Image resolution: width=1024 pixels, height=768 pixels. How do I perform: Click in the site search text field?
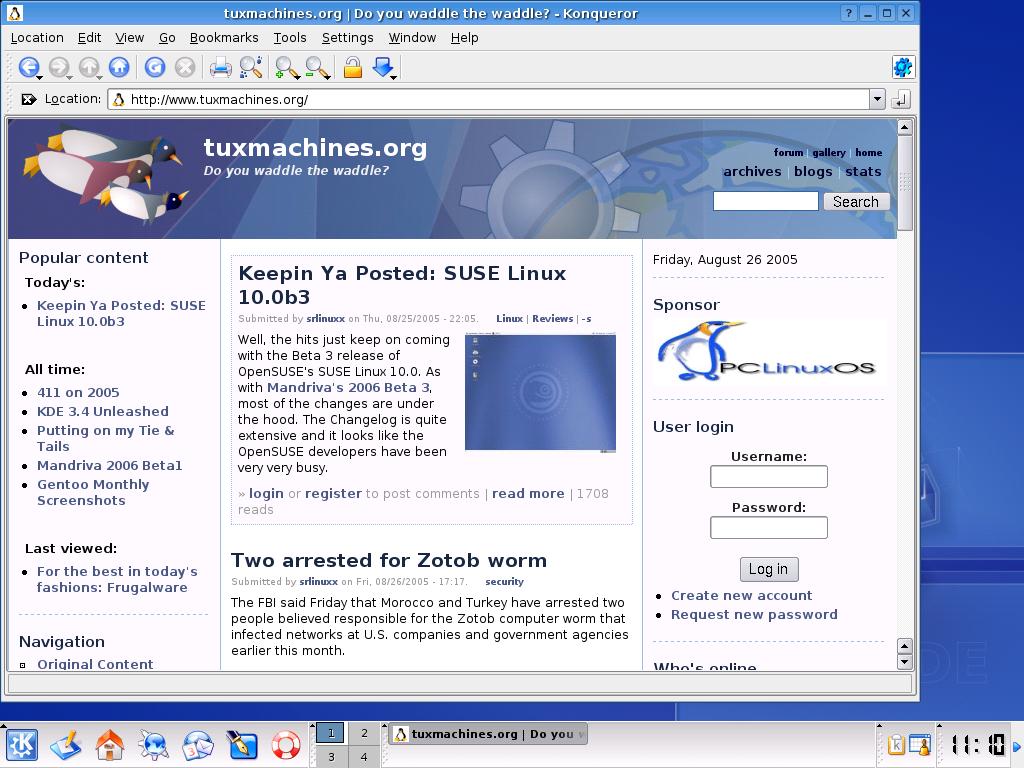click(765, 201)
